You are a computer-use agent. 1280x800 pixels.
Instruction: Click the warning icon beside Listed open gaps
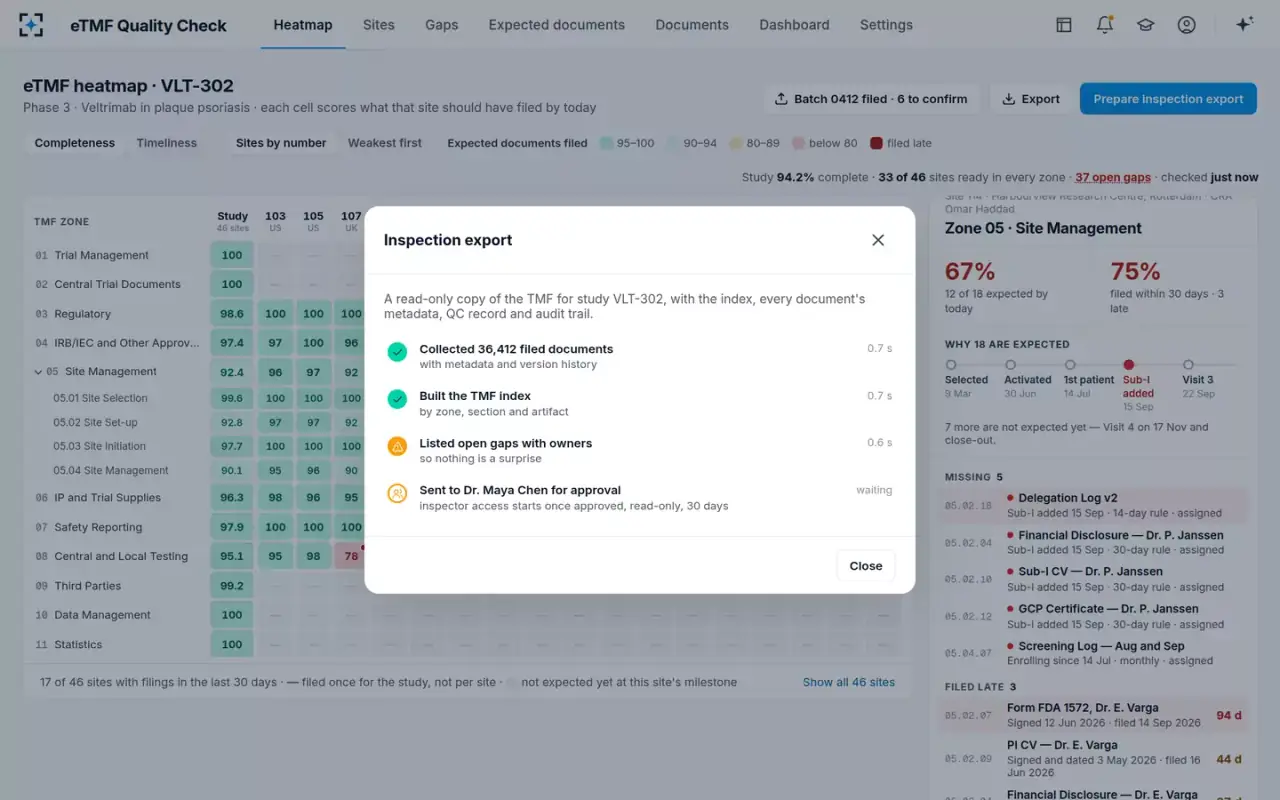coord(397,446)
